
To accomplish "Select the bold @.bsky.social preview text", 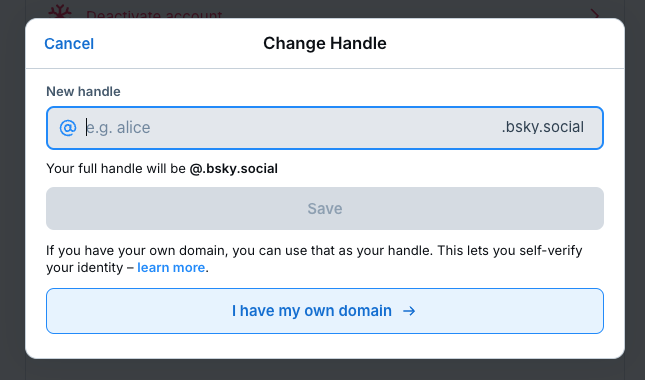I will 234,169.
